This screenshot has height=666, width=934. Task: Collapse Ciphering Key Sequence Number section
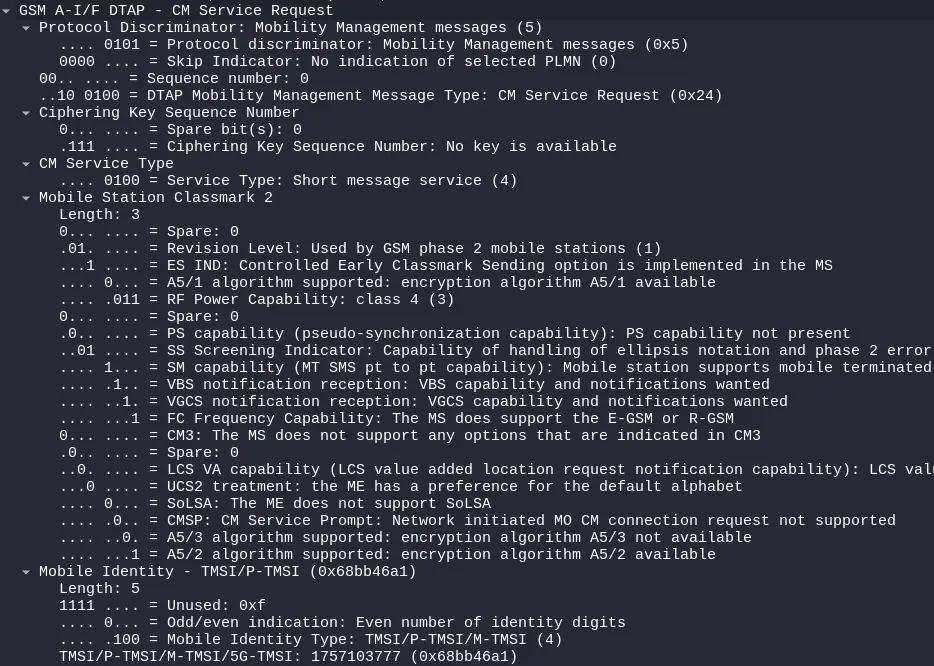27,113
